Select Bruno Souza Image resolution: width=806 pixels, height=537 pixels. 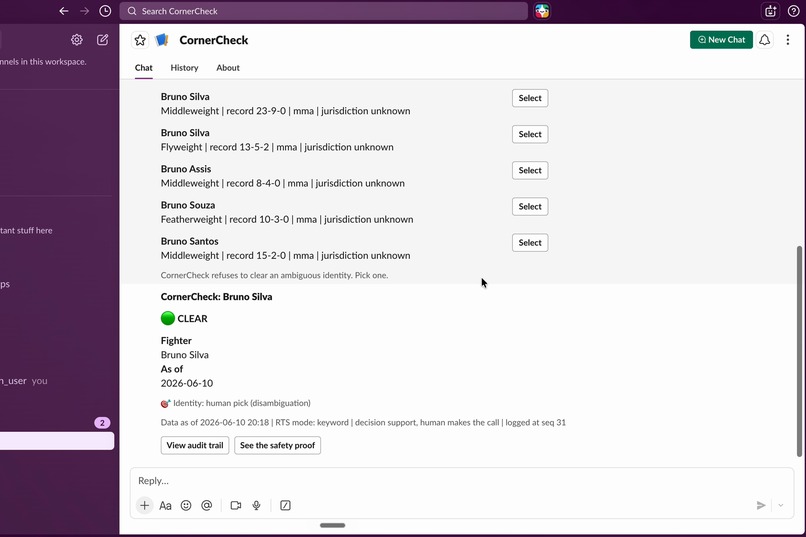point(530,207)
